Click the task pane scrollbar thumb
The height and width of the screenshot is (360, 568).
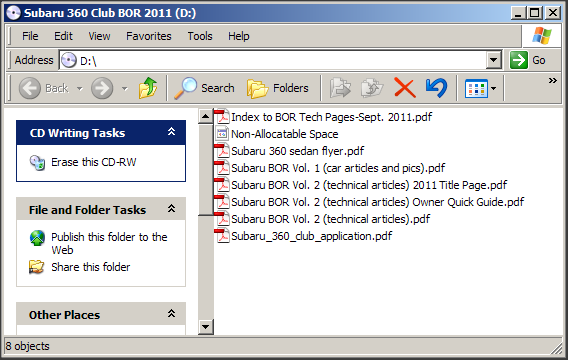click(x=205, y=169)
